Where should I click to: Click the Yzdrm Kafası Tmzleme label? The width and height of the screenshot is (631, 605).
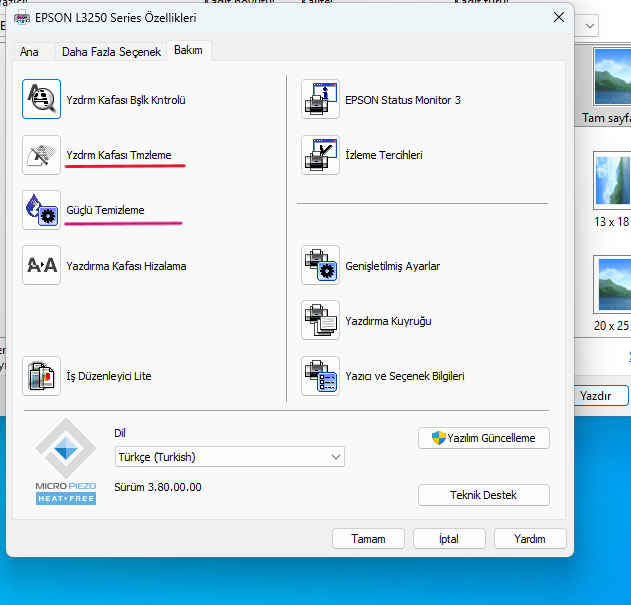pos(119,155)
